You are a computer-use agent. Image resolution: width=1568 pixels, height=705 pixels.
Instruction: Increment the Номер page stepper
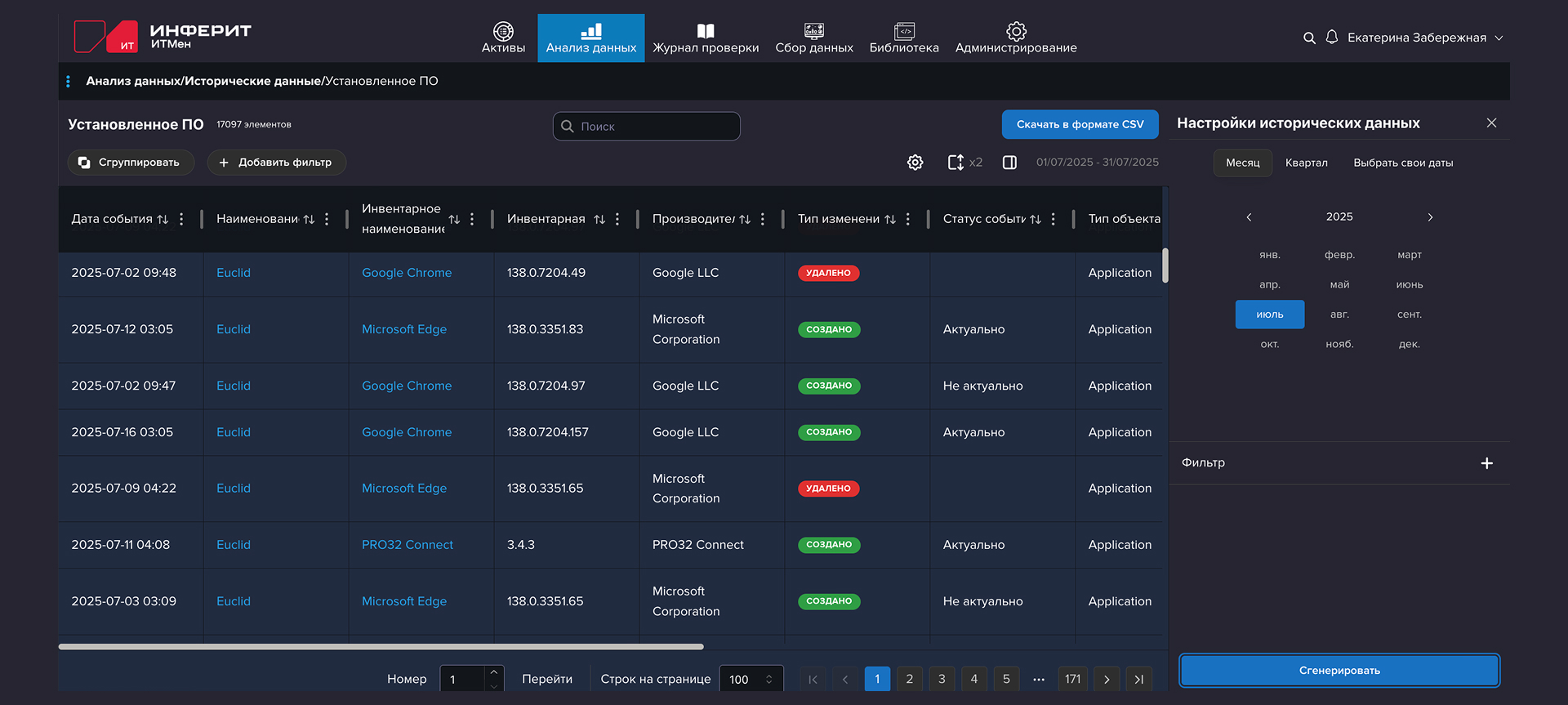[494, 672]
